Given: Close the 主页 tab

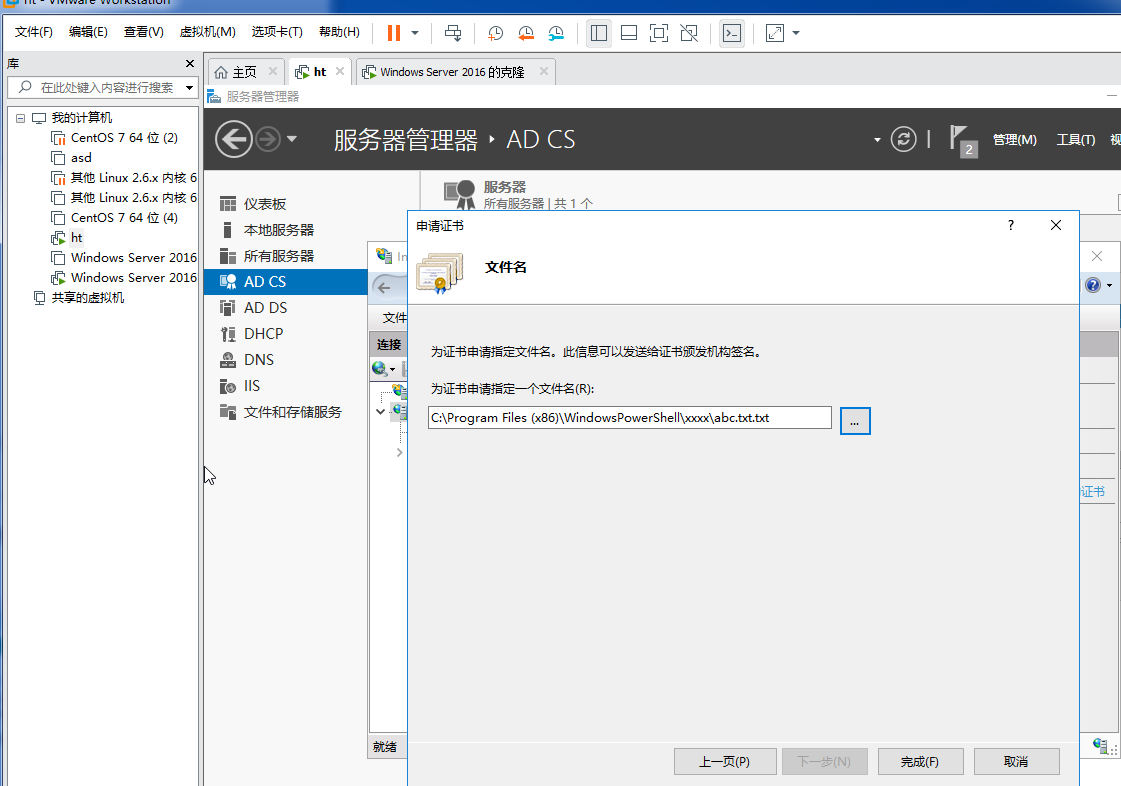Looking at the screenshot, I should tap(273, 72).
